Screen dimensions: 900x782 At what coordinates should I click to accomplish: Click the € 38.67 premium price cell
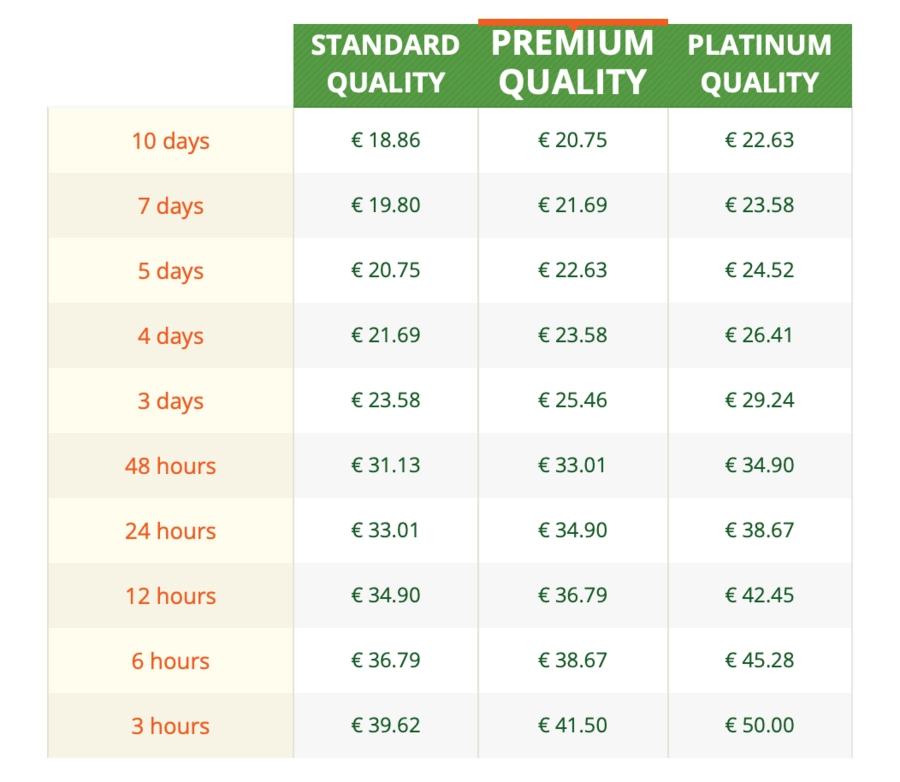(573, 661)
